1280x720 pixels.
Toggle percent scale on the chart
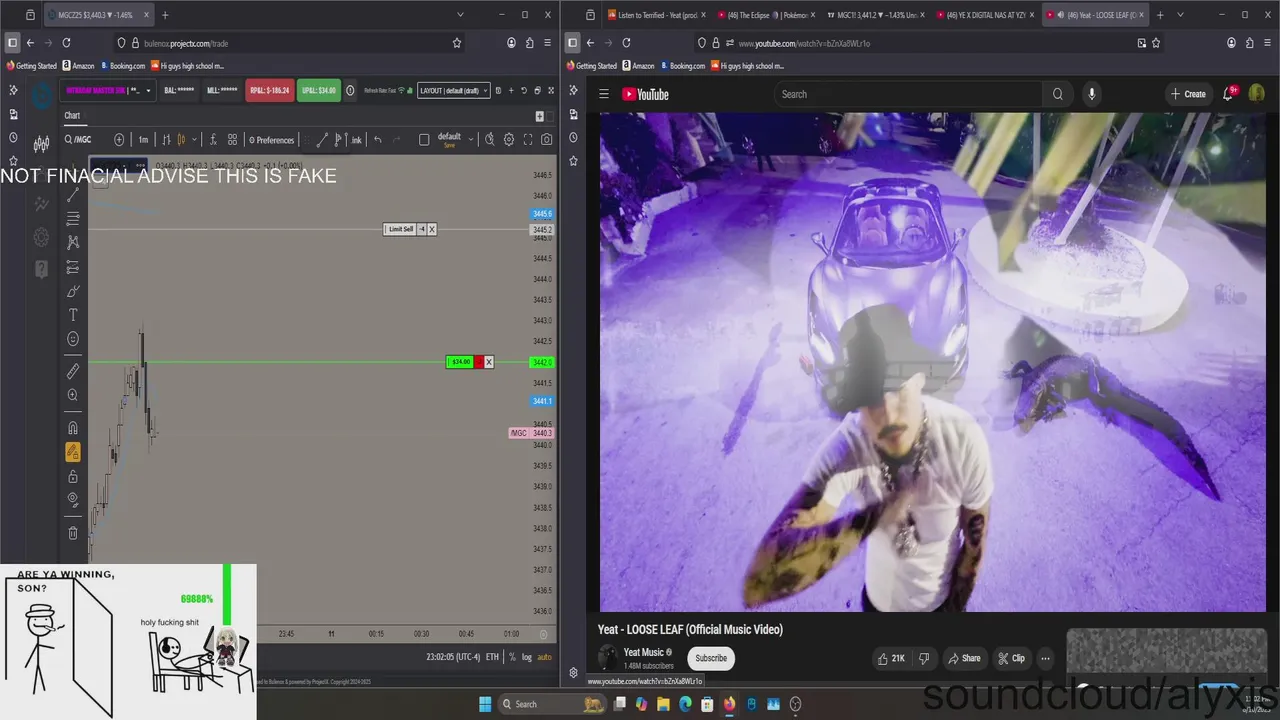512,657
